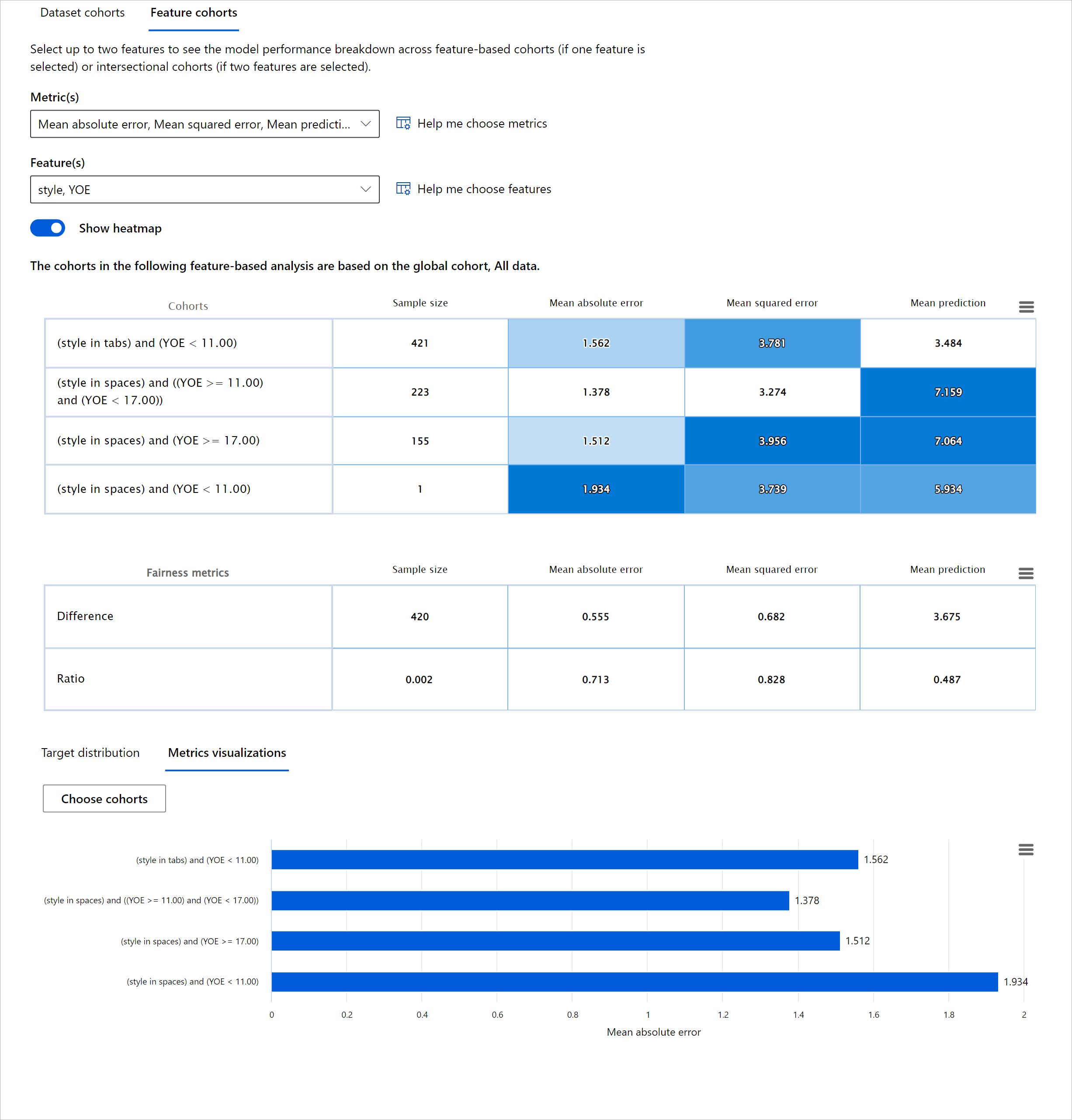Image resolution: width=1072 pixels, height=1120 pixels.
Task: Click the fairness metrics overflow menu icon
Action: (1027, 573)
